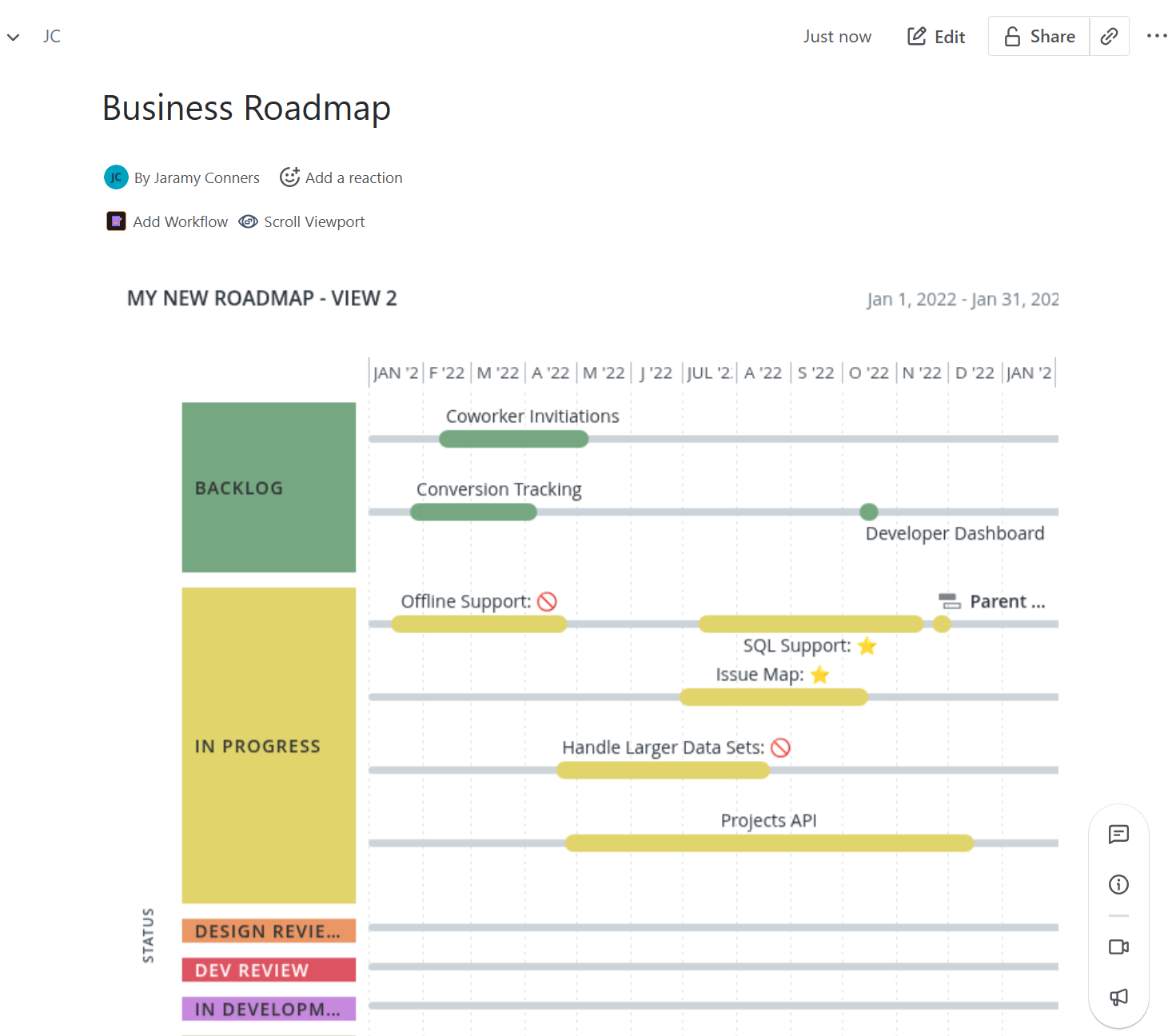Collapse the page header chevron
The width and height of the screenshot is (1176, 1036).
[13, 37]
